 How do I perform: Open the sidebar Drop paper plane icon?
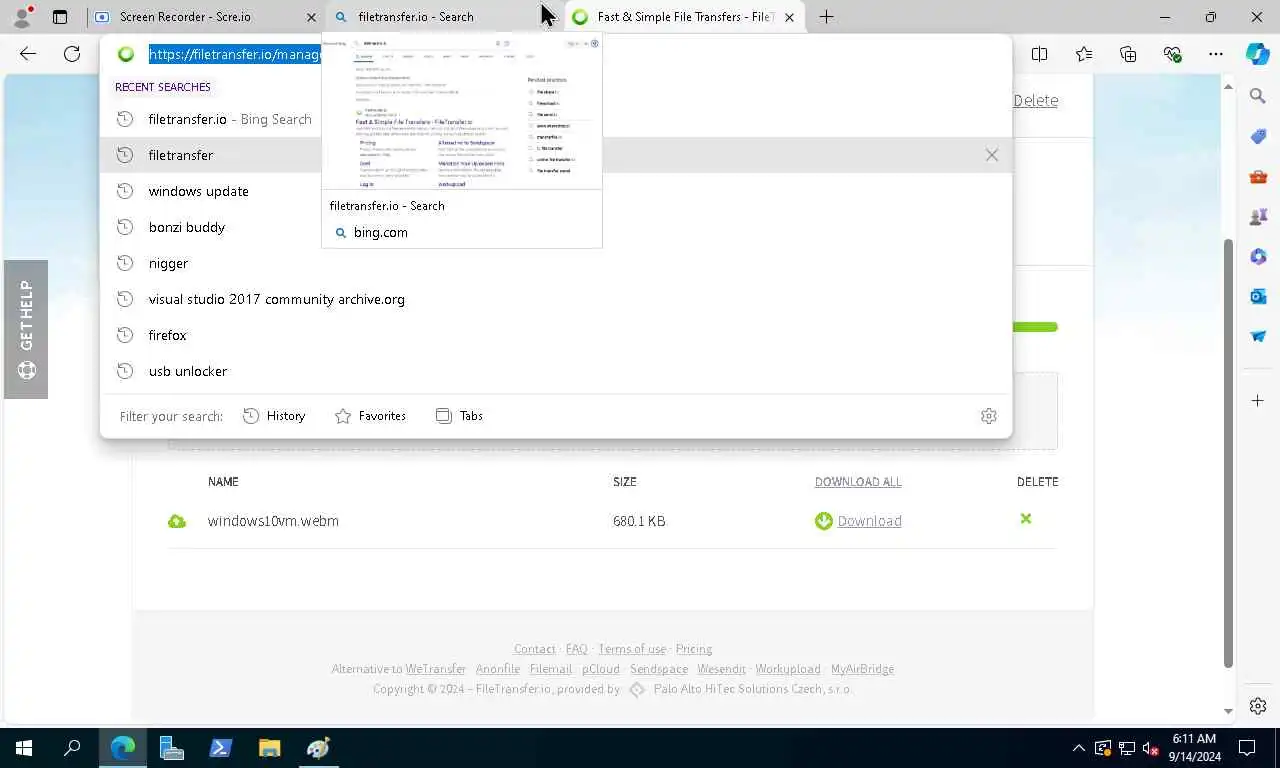click(1258, 336)
